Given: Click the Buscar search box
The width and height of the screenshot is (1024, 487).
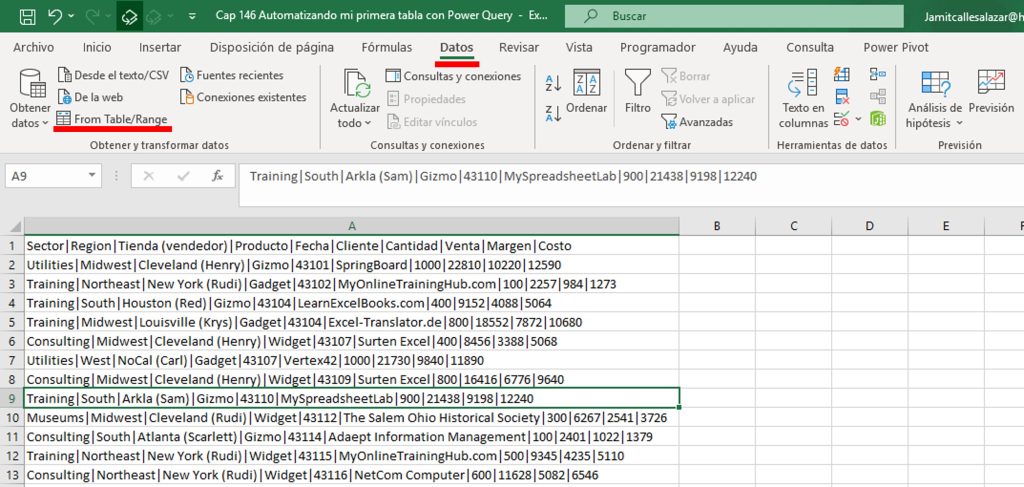Looking at the screenshot, I should (734, 16).
